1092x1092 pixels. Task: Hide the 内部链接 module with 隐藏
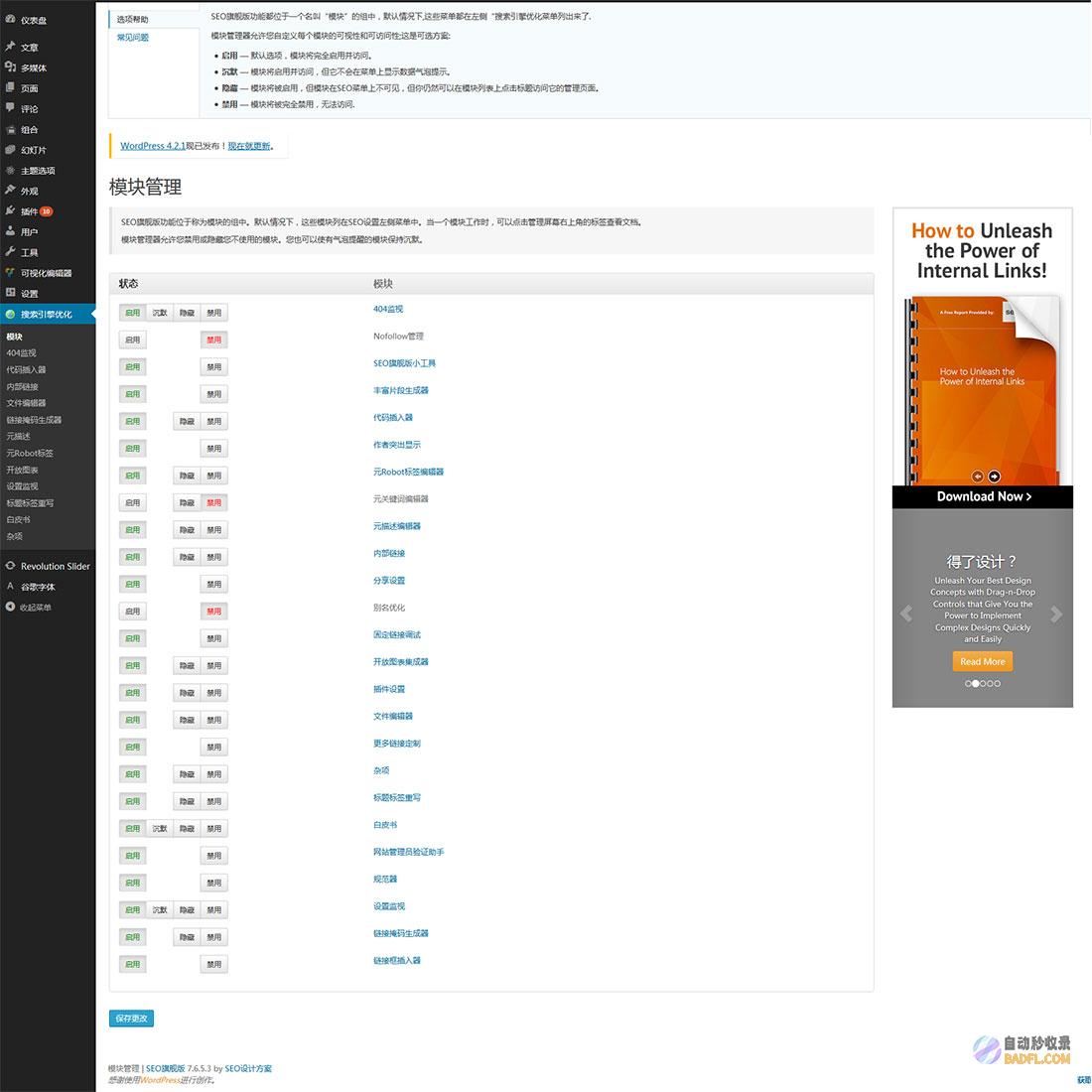(187, 557)
